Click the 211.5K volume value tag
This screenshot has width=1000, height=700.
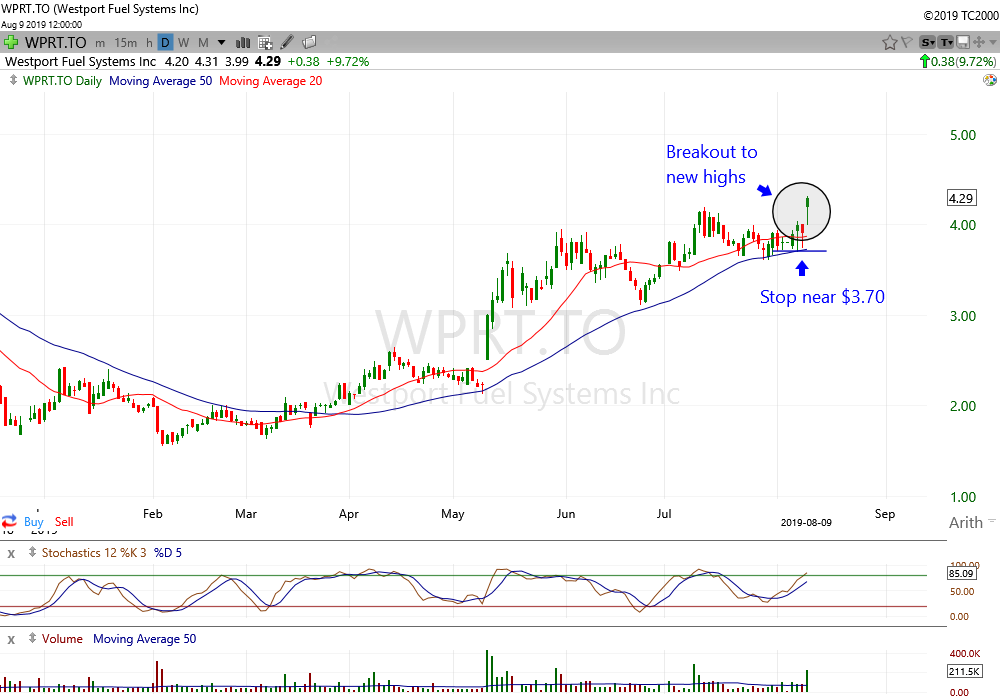point(964,671)
